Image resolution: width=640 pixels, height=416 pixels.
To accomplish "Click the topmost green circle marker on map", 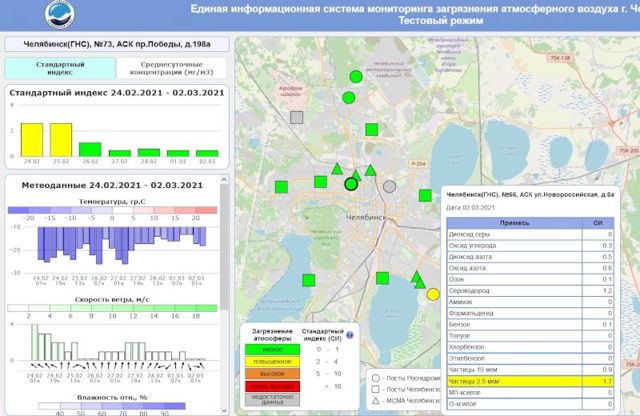I will click(x=354, y=77).
